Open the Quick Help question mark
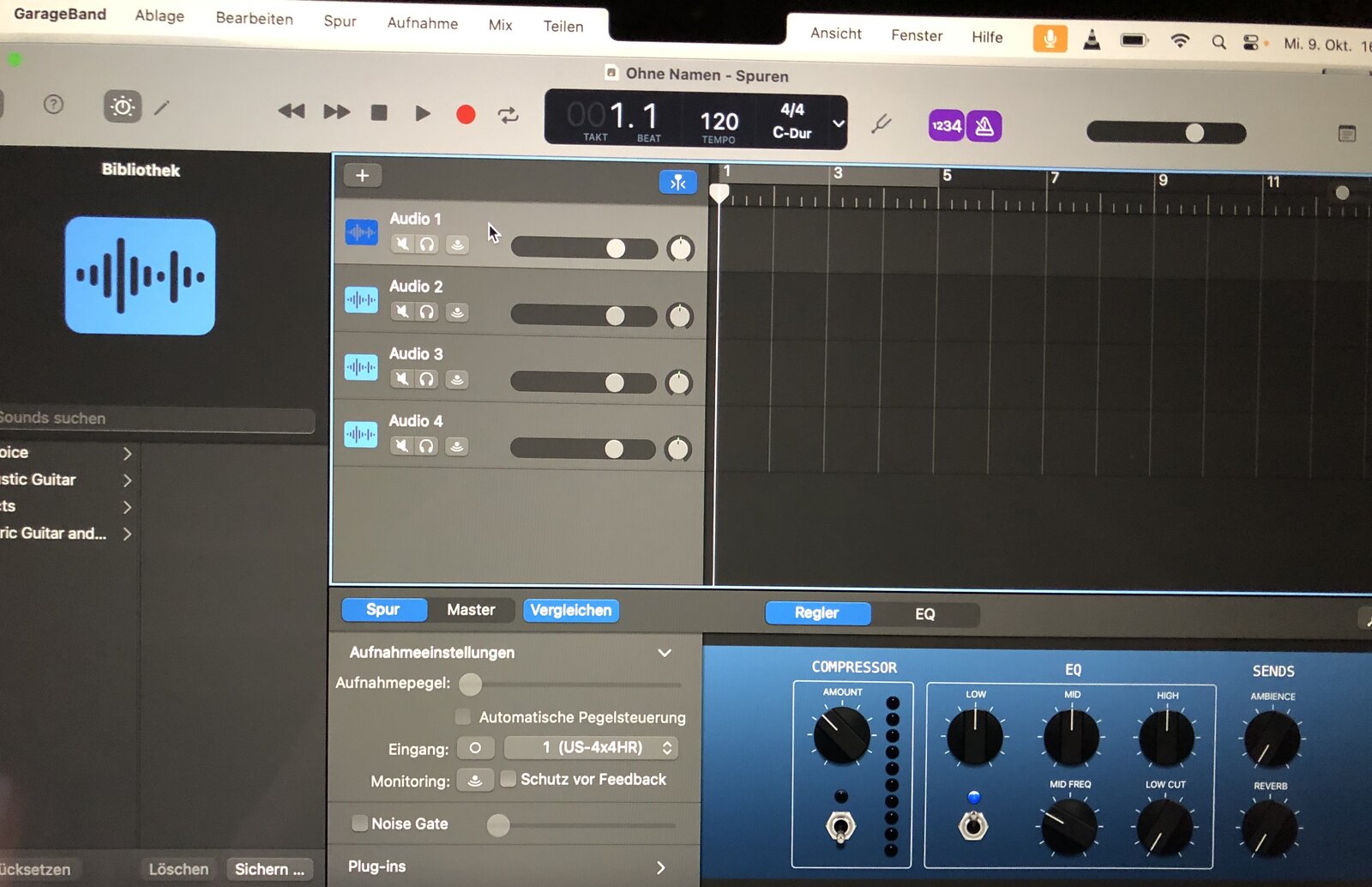This screenshot has width=1372, height=887. coord(53,105)
